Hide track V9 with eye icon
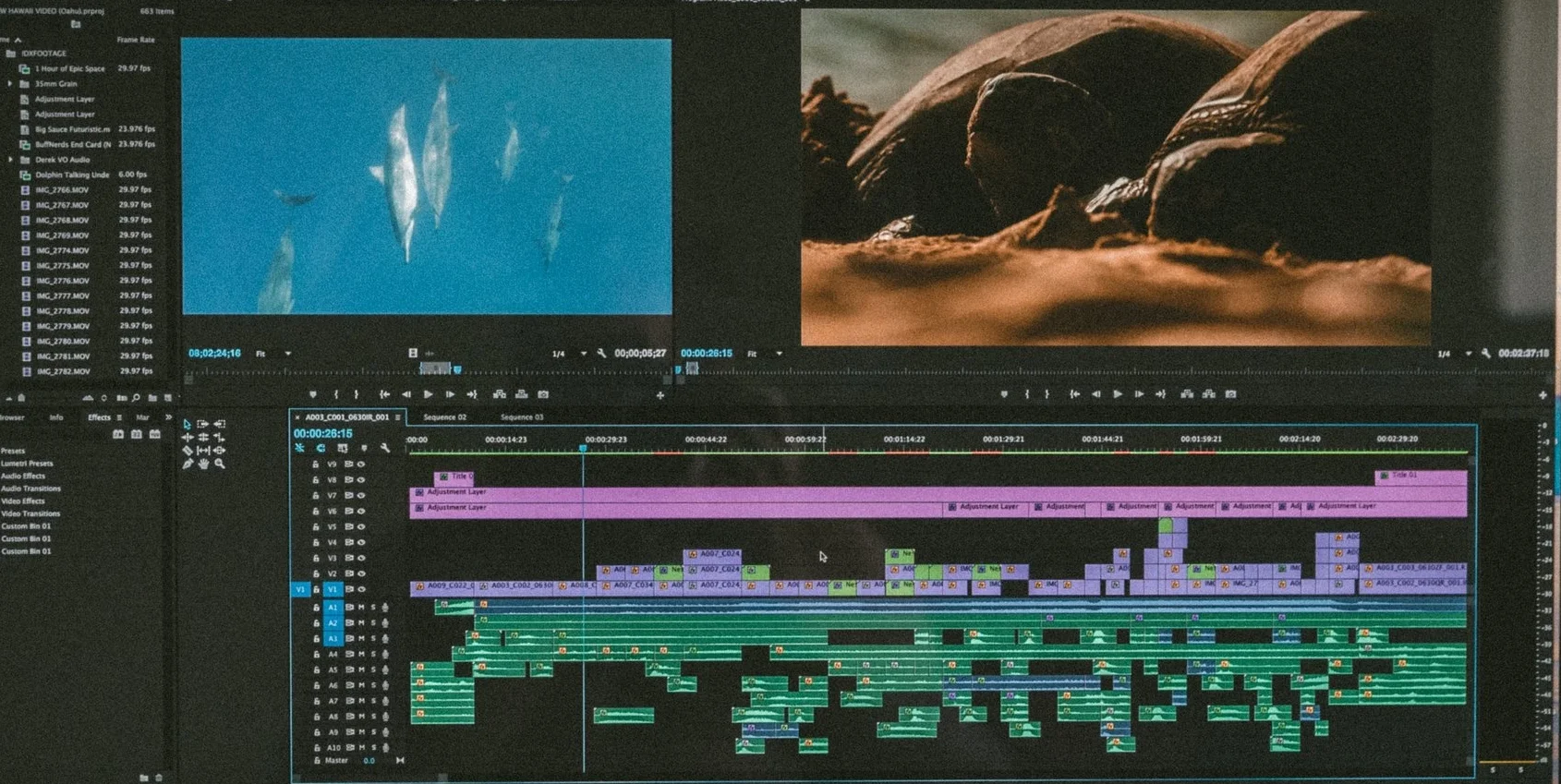Screen dimensions: 1561x784 pos(361,464)
